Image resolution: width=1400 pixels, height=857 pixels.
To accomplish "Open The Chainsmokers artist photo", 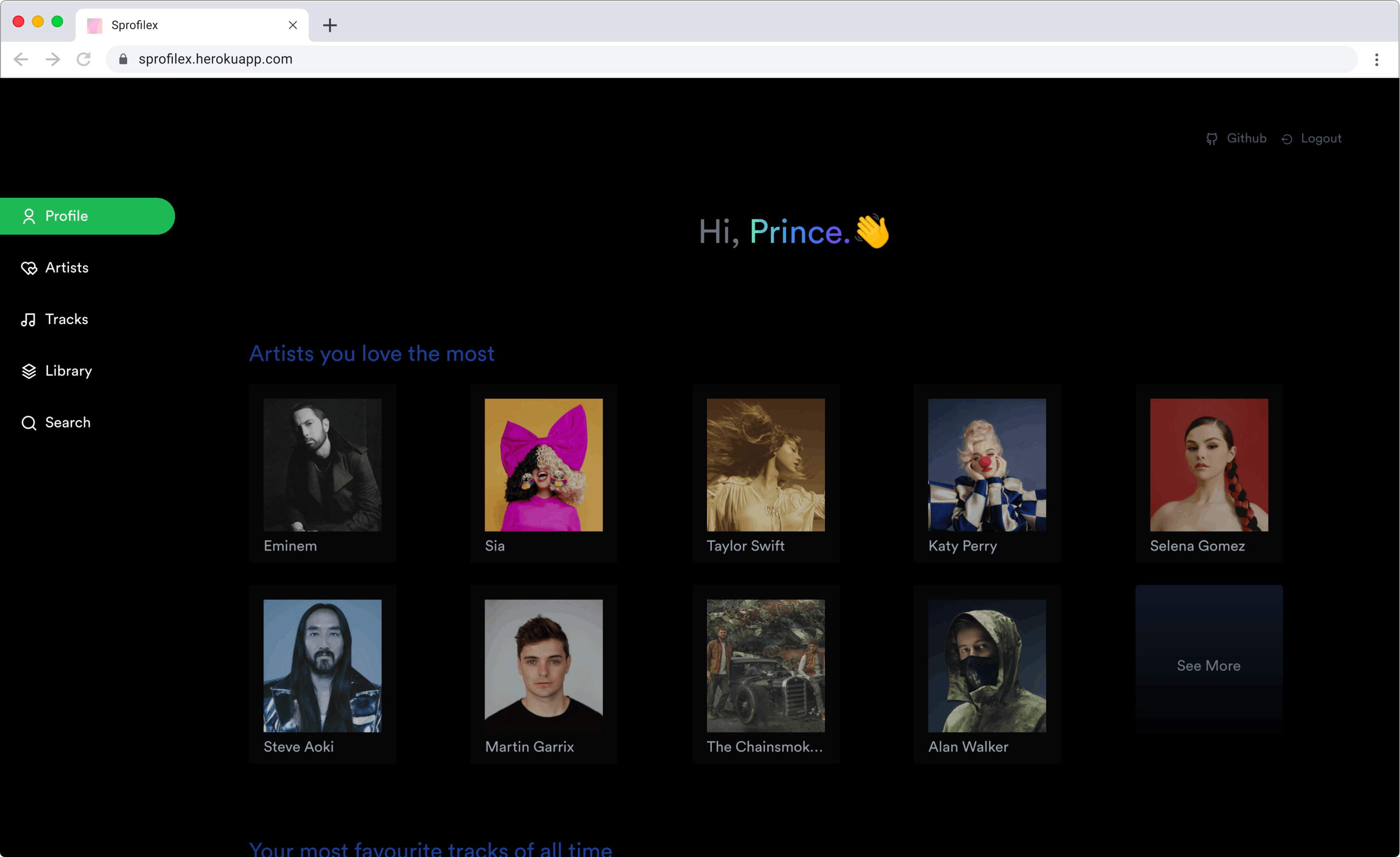I will (765, 665).
